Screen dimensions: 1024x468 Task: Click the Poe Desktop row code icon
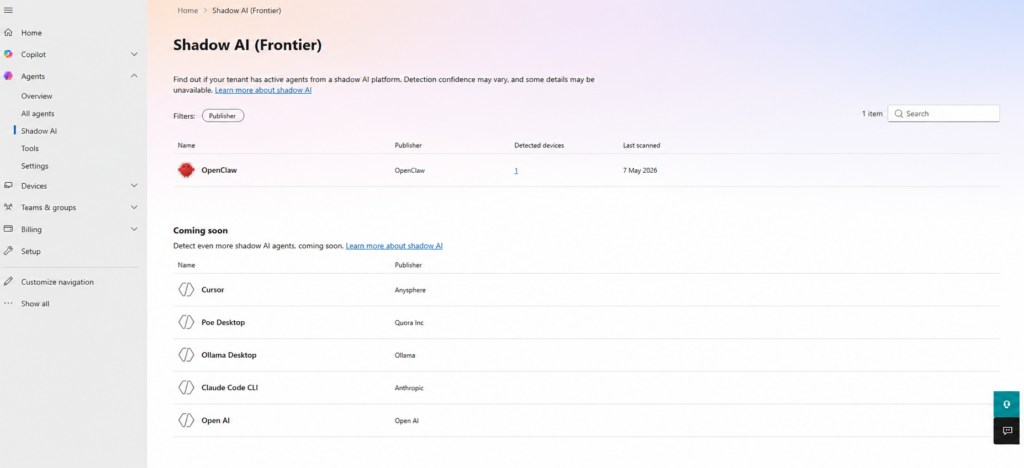point(186,322)
